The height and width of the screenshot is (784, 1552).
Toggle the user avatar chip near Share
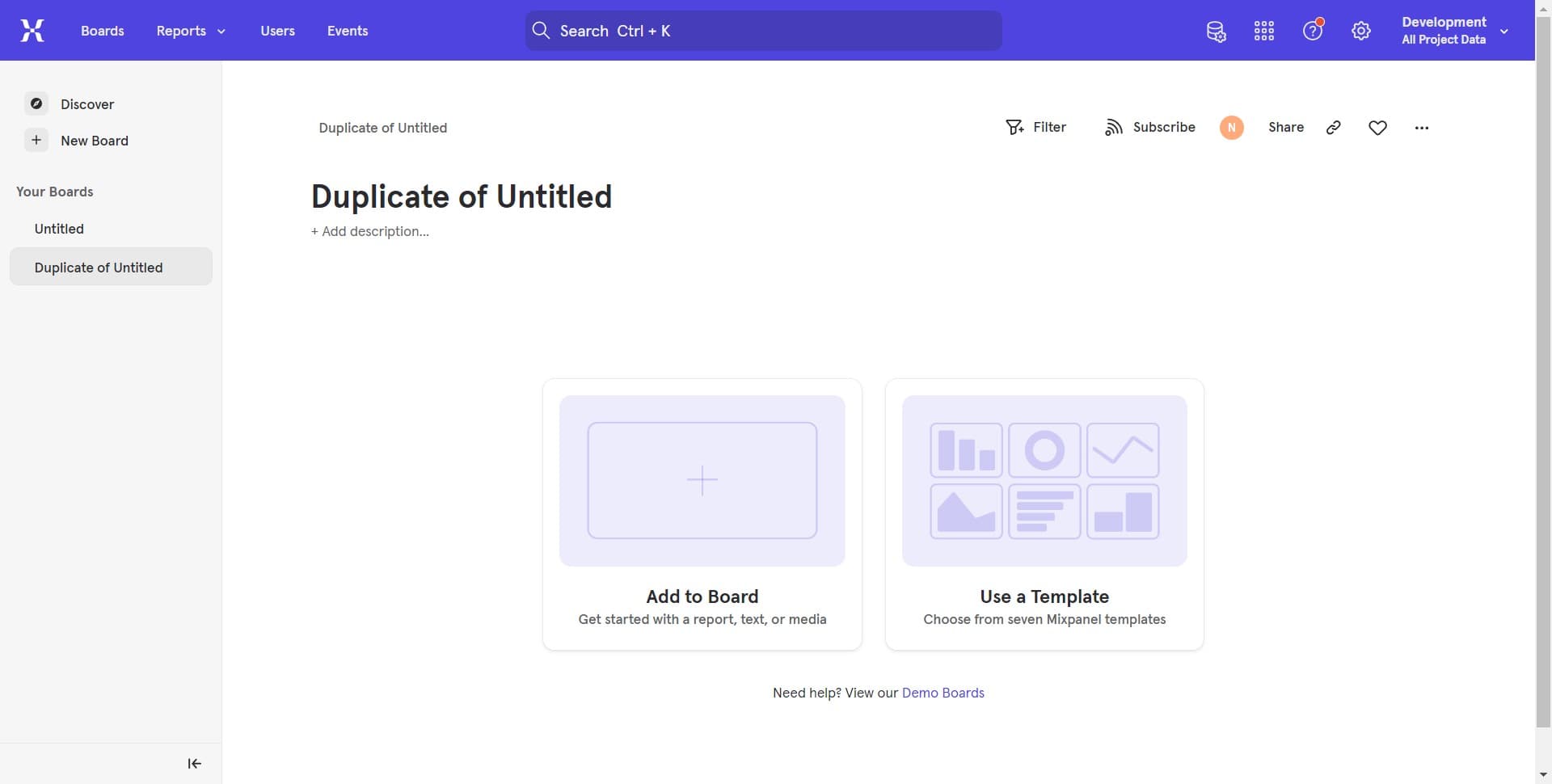1230,127
